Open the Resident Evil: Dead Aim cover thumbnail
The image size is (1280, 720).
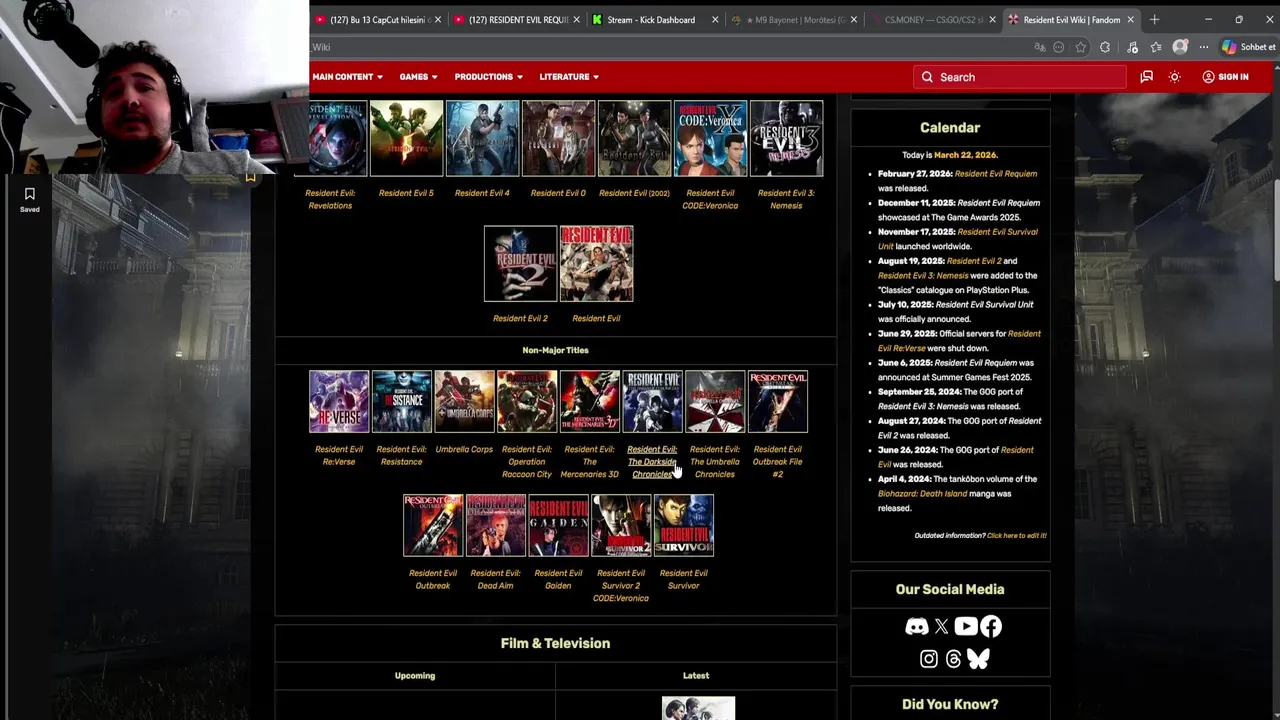click(x=496, y=525)
